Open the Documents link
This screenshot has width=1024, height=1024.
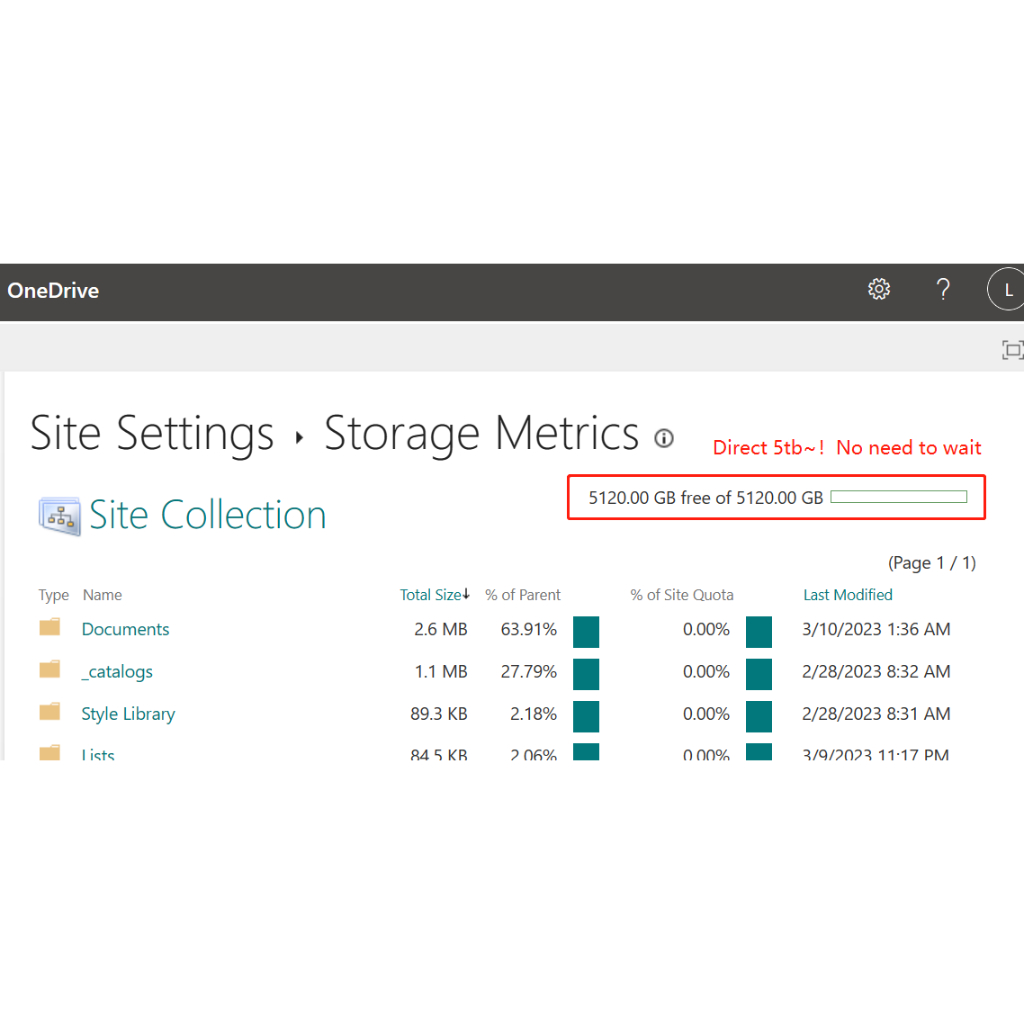pos(125,629)
